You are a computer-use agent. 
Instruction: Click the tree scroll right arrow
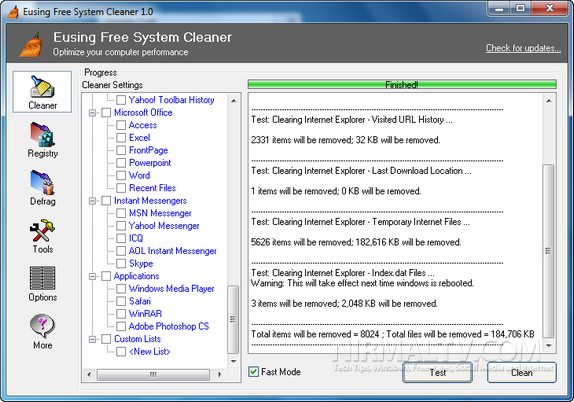click(220, 374)
